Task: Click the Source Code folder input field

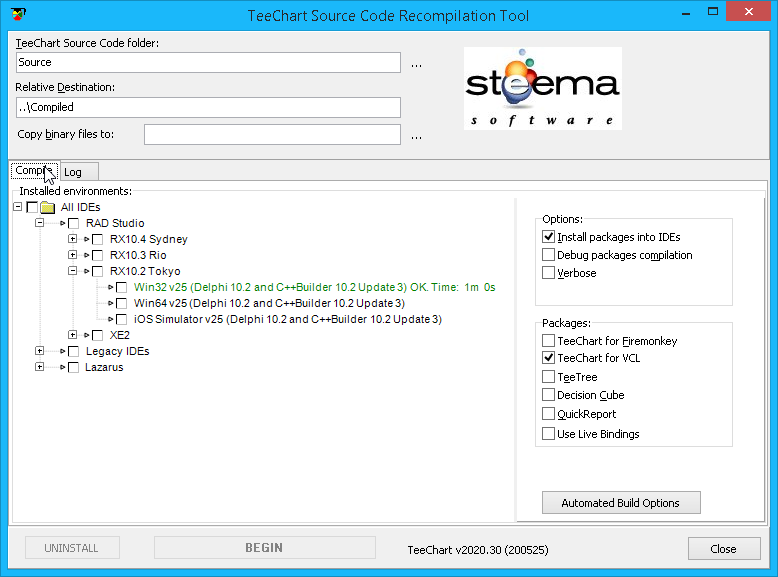Action: tap(208, 63)
